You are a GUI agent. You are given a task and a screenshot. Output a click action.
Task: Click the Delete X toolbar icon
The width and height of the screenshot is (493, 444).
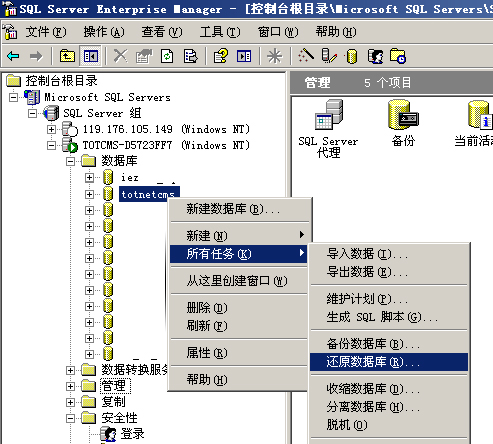pyautogui.click(x=120, y=56)
